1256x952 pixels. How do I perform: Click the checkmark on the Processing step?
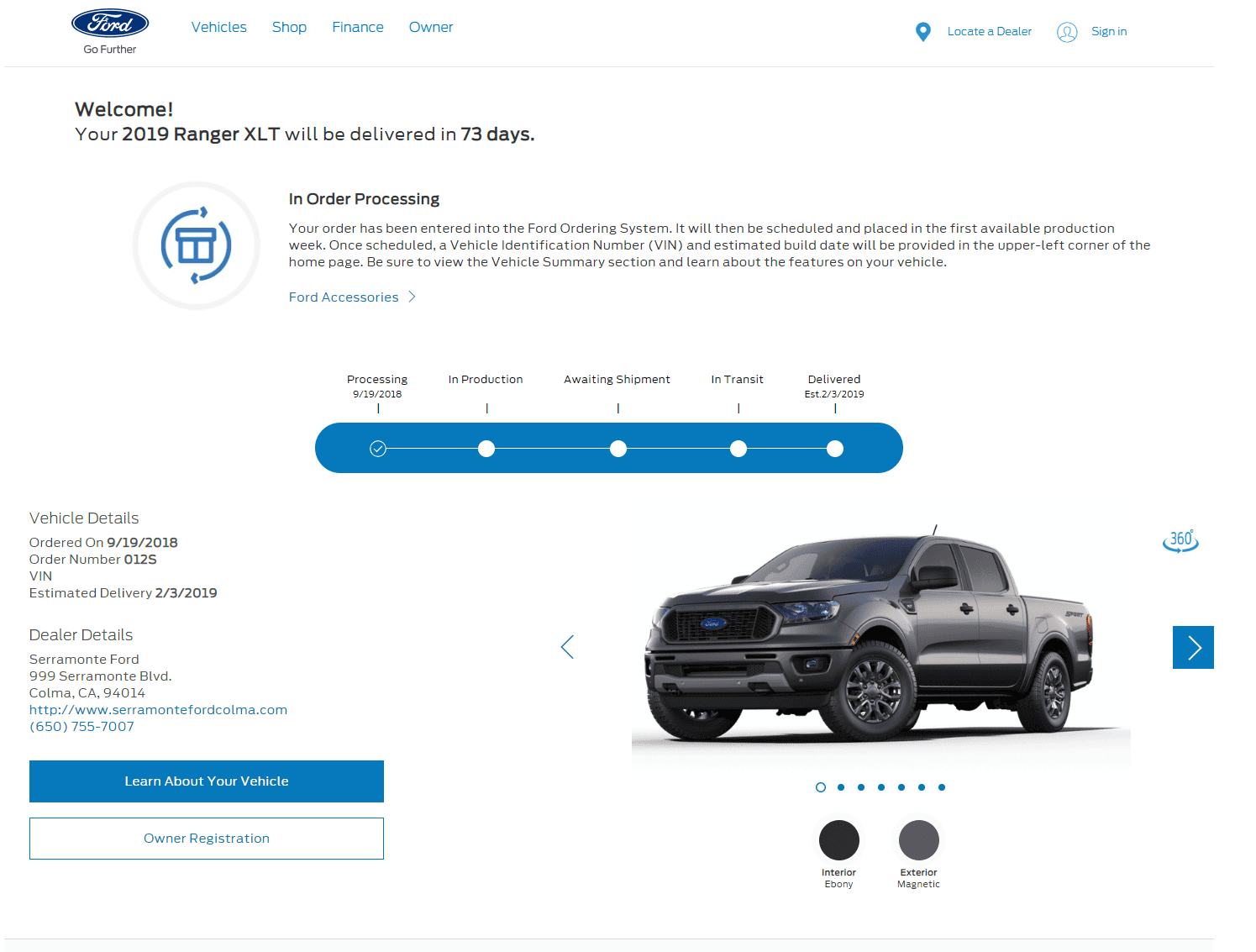coord(378,449)
